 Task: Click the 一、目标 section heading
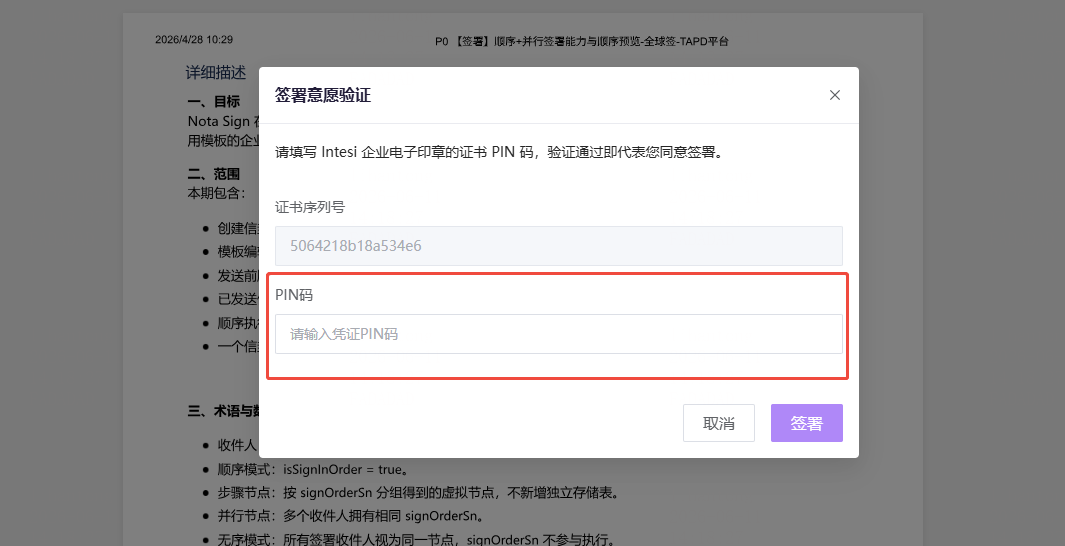pos(214,102)
